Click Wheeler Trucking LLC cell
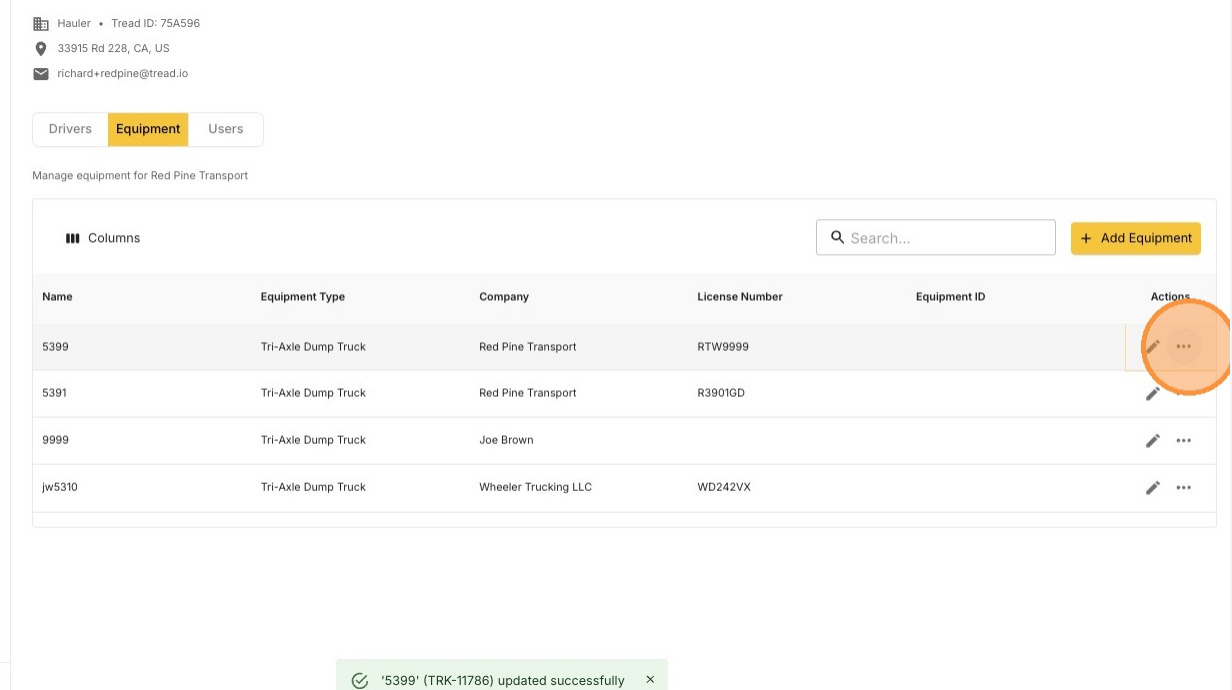 tap(535, 487)
